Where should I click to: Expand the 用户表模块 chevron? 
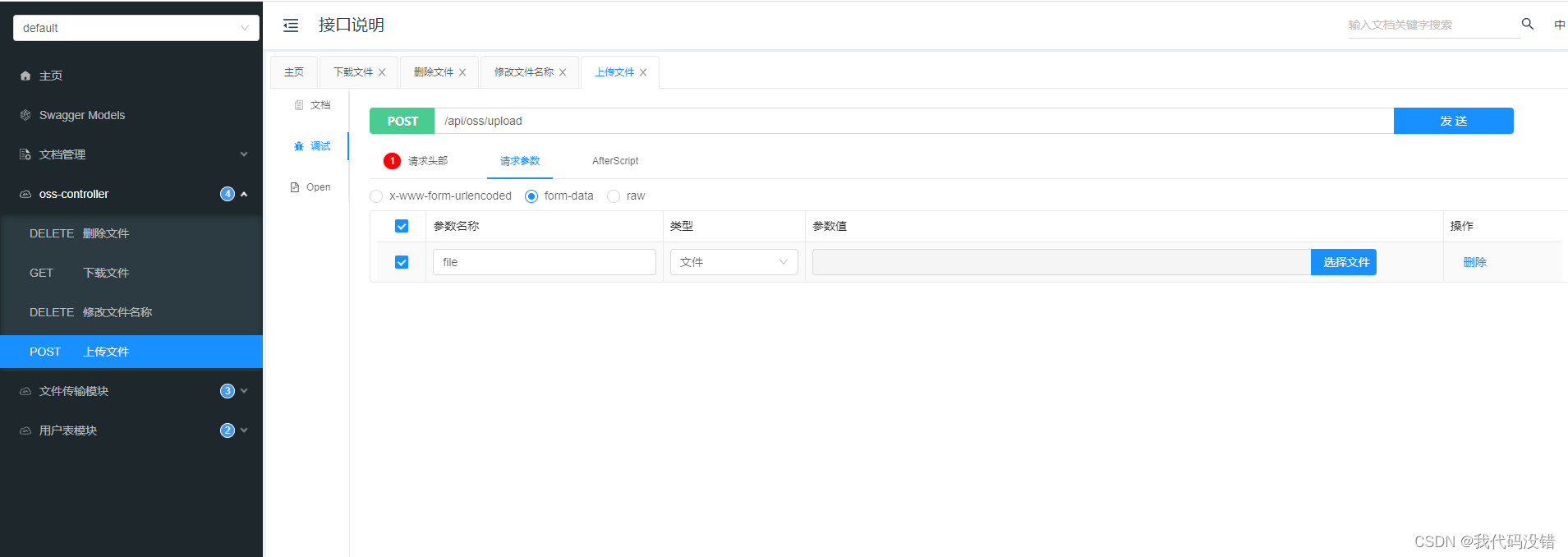click(x=244, y=430)
